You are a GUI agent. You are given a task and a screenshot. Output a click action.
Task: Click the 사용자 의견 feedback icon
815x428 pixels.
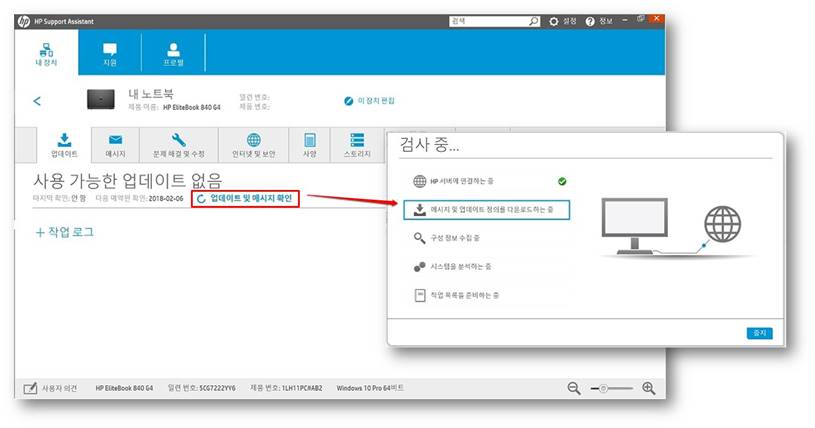(x=31, y=388)
